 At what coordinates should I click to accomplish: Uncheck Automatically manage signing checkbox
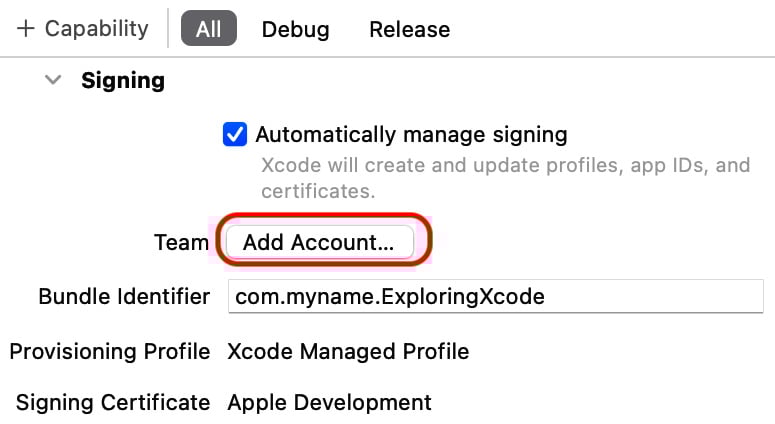[x=235, y=134]
